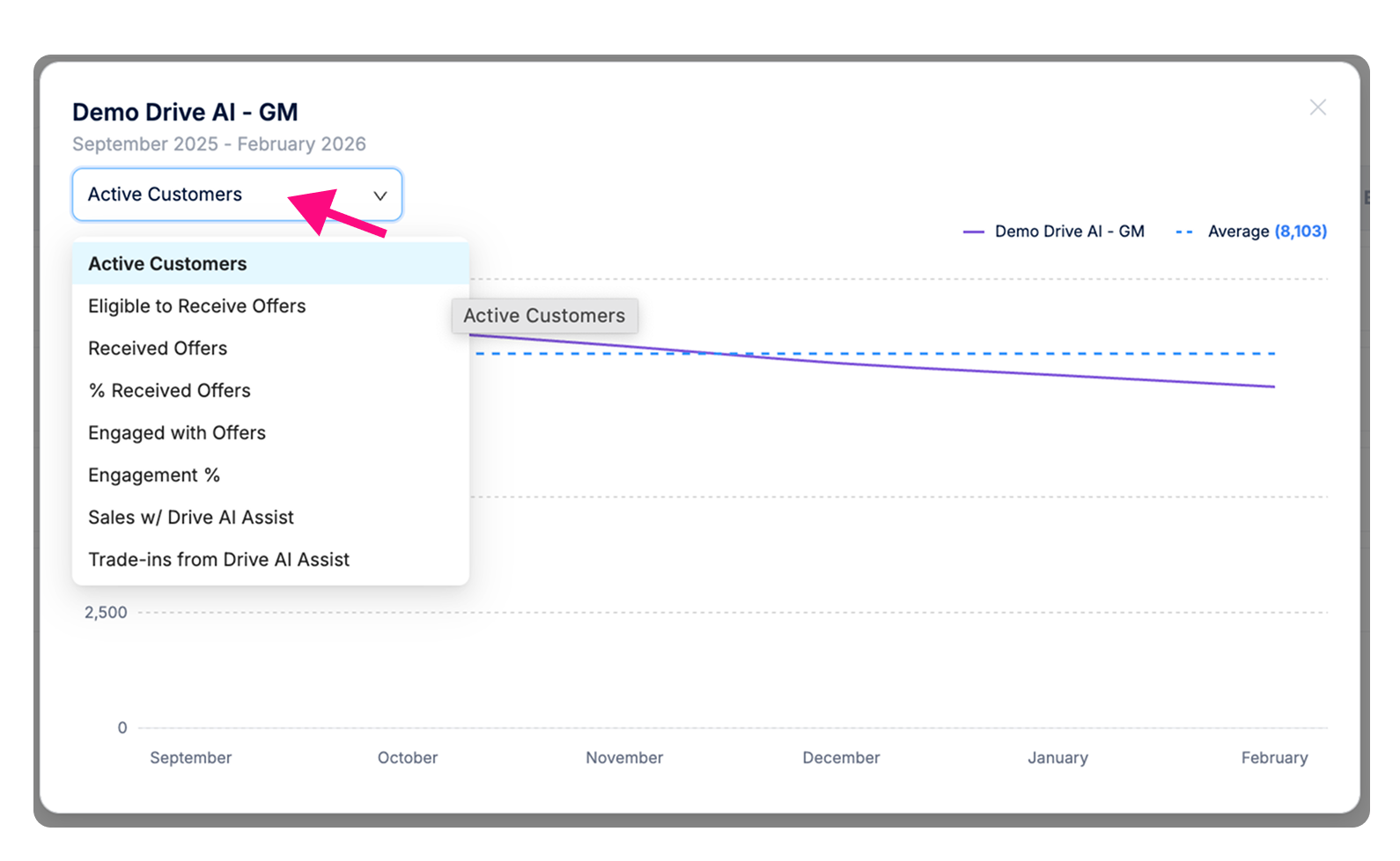Screen dimensions: 1400x861
Task: Click the metric dropdown chevron arrow
Action: coord(380,195)
